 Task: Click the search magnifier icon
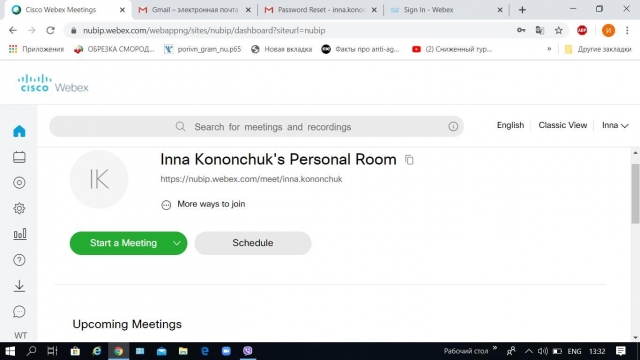(x=180, y=127)
